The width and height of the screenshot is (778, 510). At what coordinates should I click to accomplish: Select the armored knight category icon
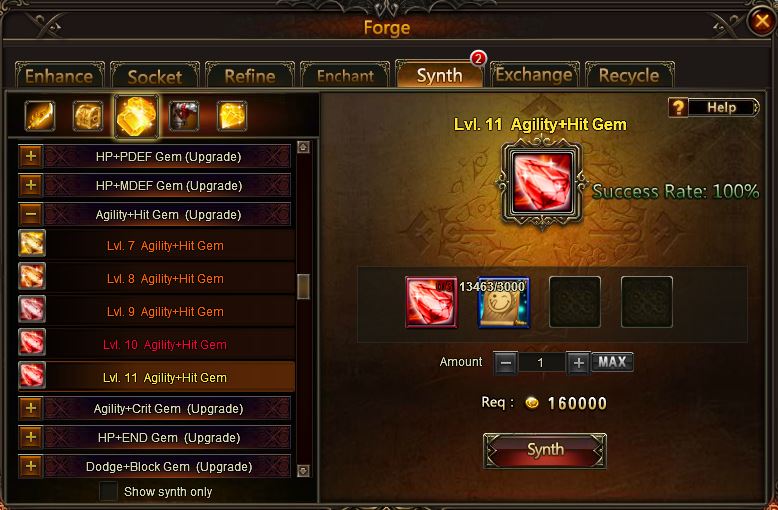click(184, 116)
